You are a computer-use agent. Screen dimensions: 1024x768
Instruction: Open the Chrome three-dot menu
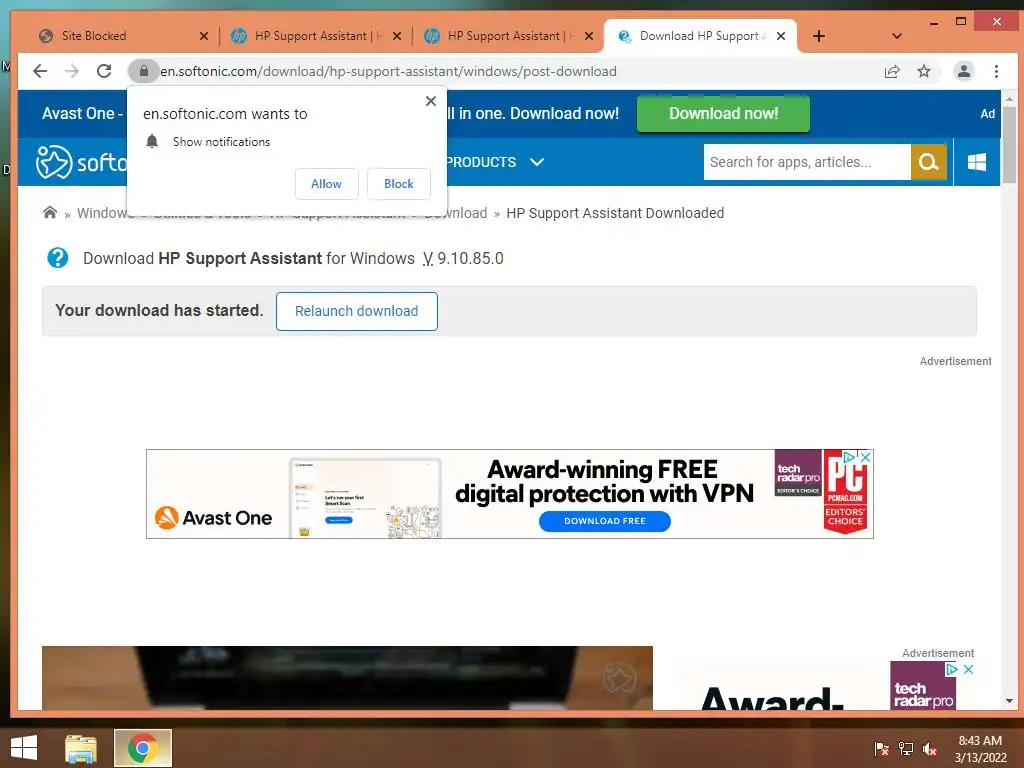996,71
